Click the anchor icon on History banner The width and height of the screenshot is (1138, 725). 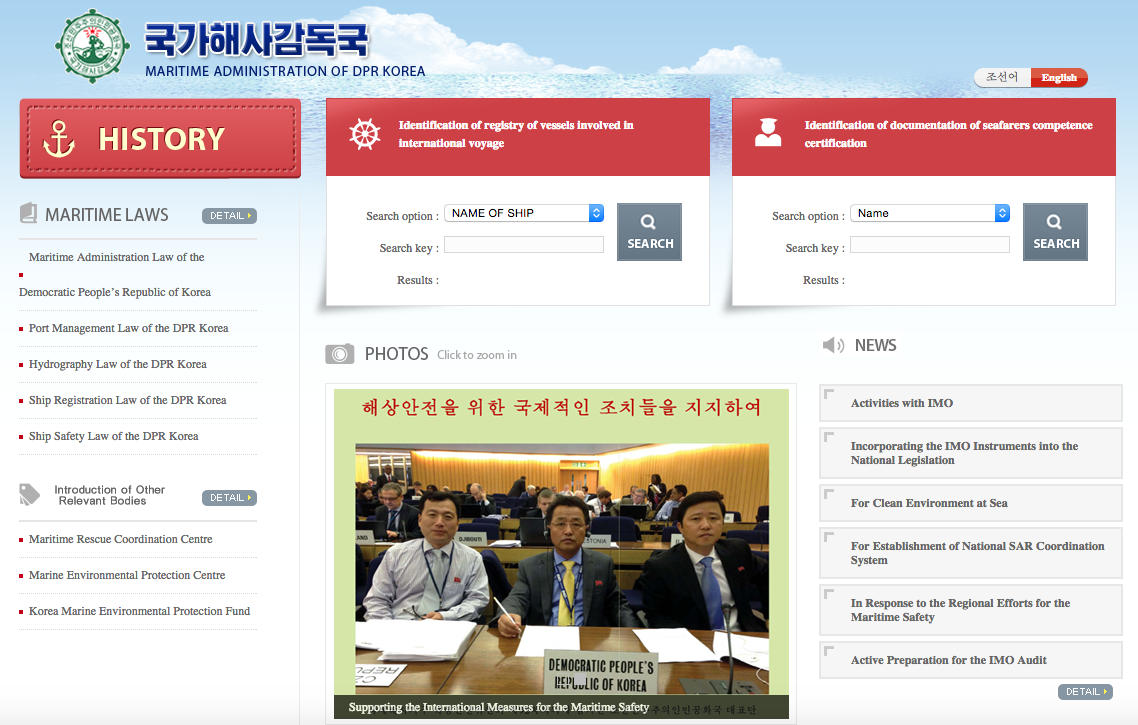click(60, 138)
